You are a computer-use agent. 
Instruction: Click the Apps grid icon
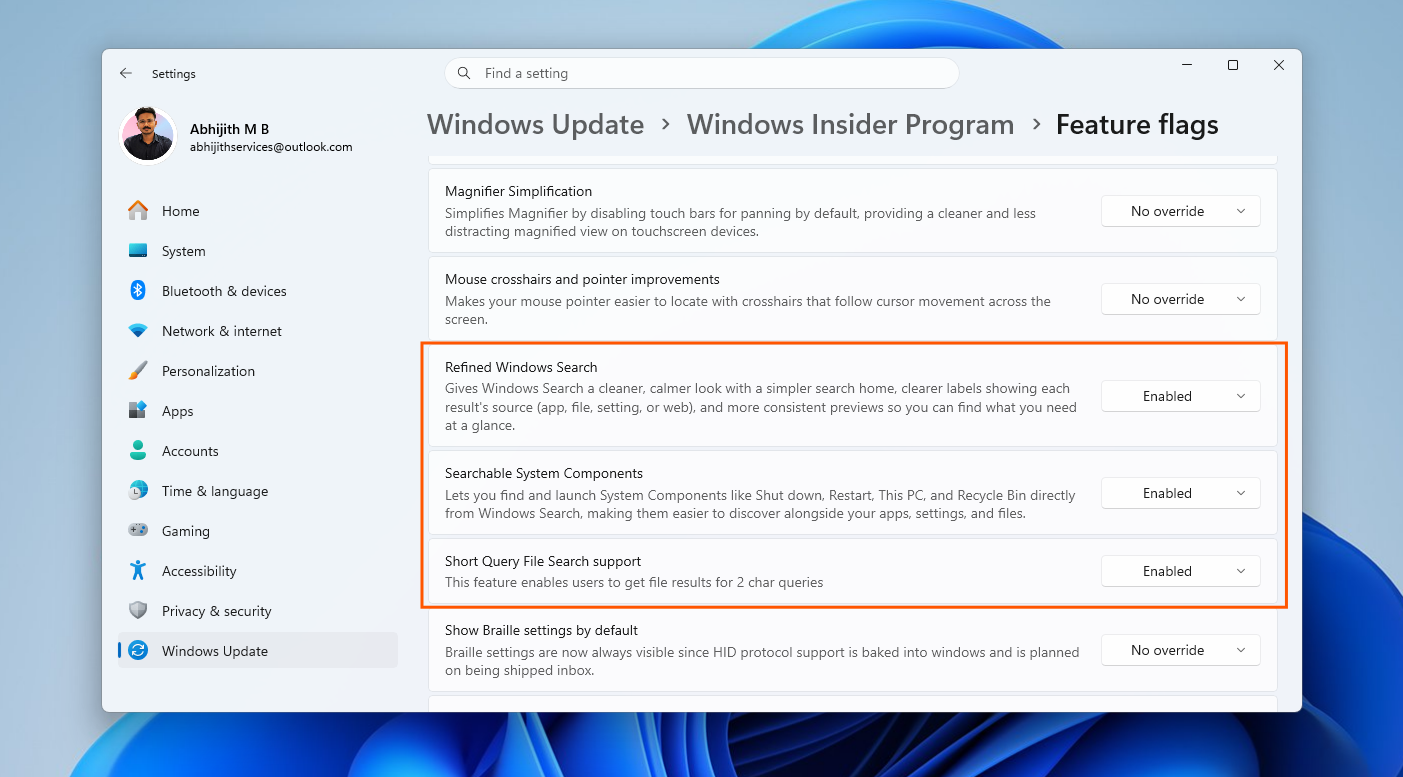tap(138, 411)
